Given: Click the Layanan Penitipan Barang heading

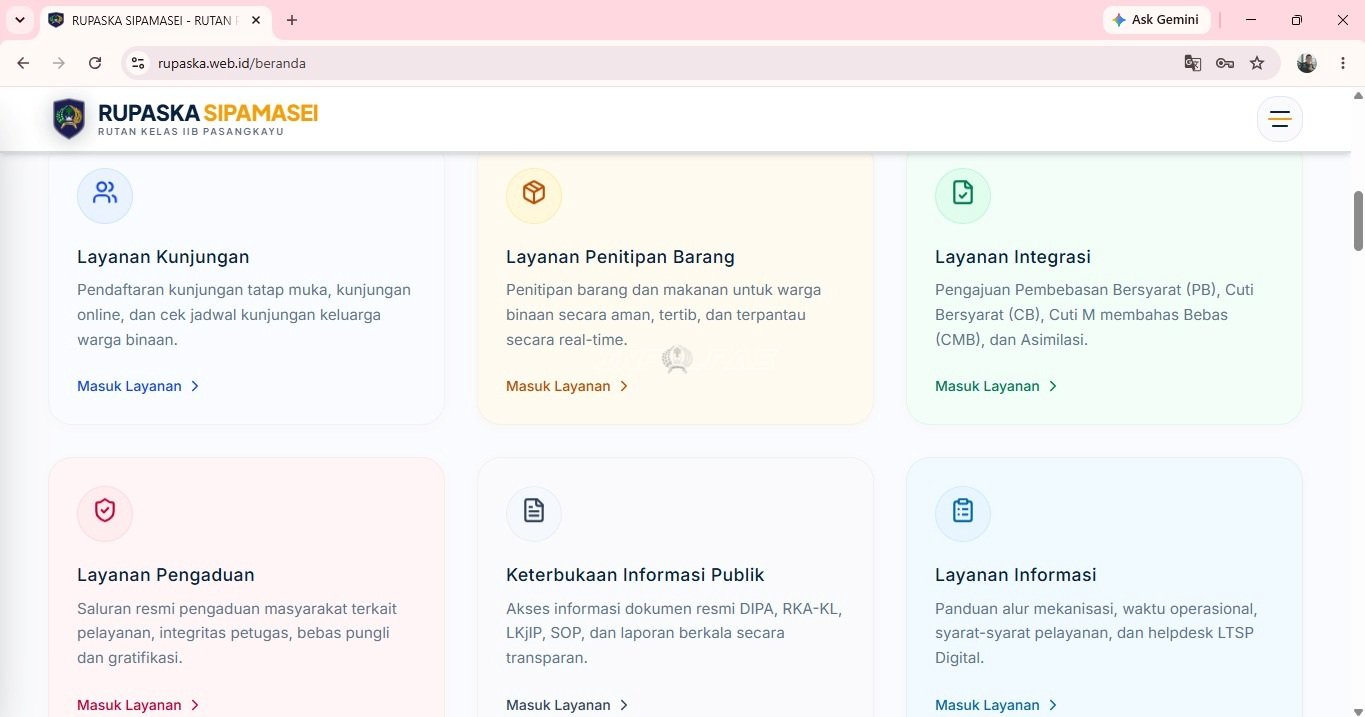Looking at the screenshot, I should pos(620,257).
